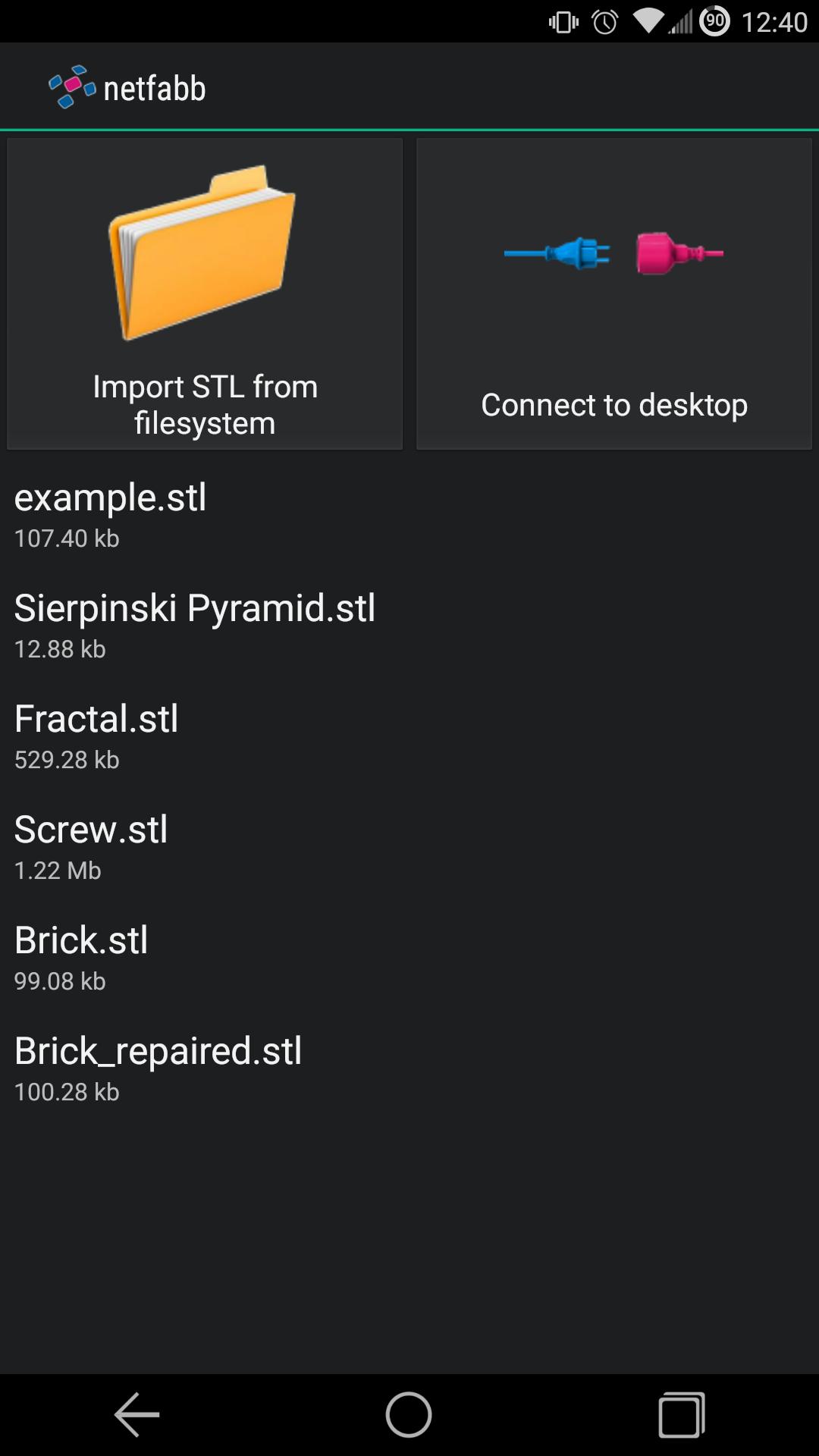Tap the 12:40 clock in status bar
Screen dimensions: 819x1456
[774, 22]
